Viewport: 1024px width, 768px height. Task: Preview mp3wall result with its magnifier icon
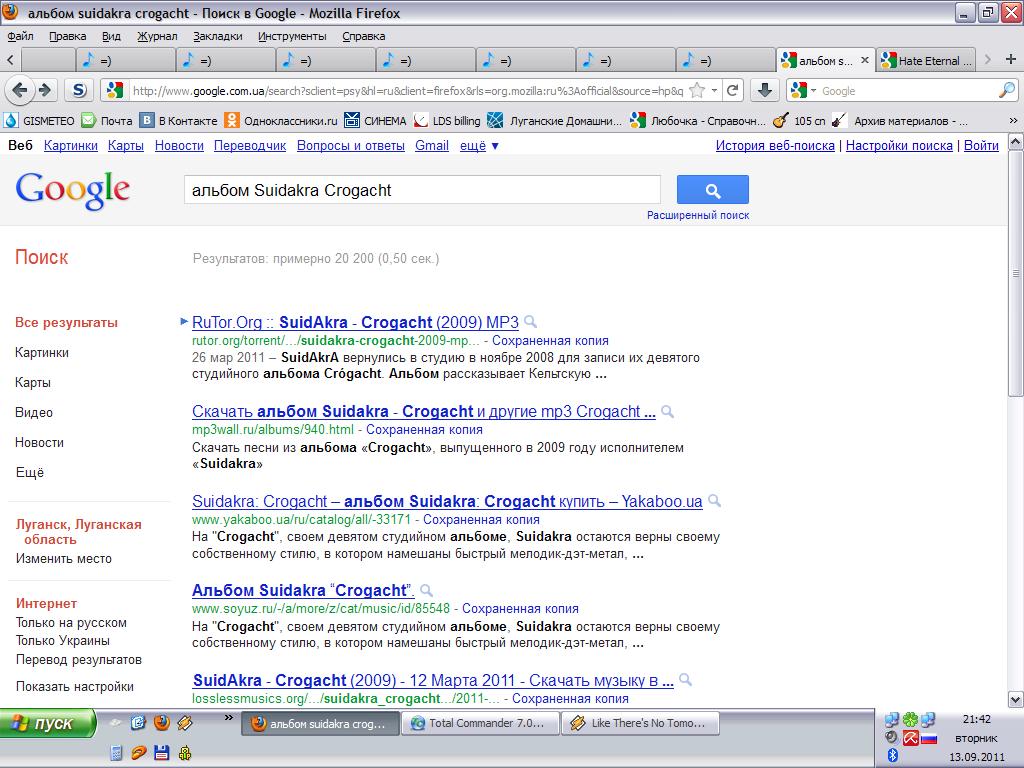(x=667, y=411)
